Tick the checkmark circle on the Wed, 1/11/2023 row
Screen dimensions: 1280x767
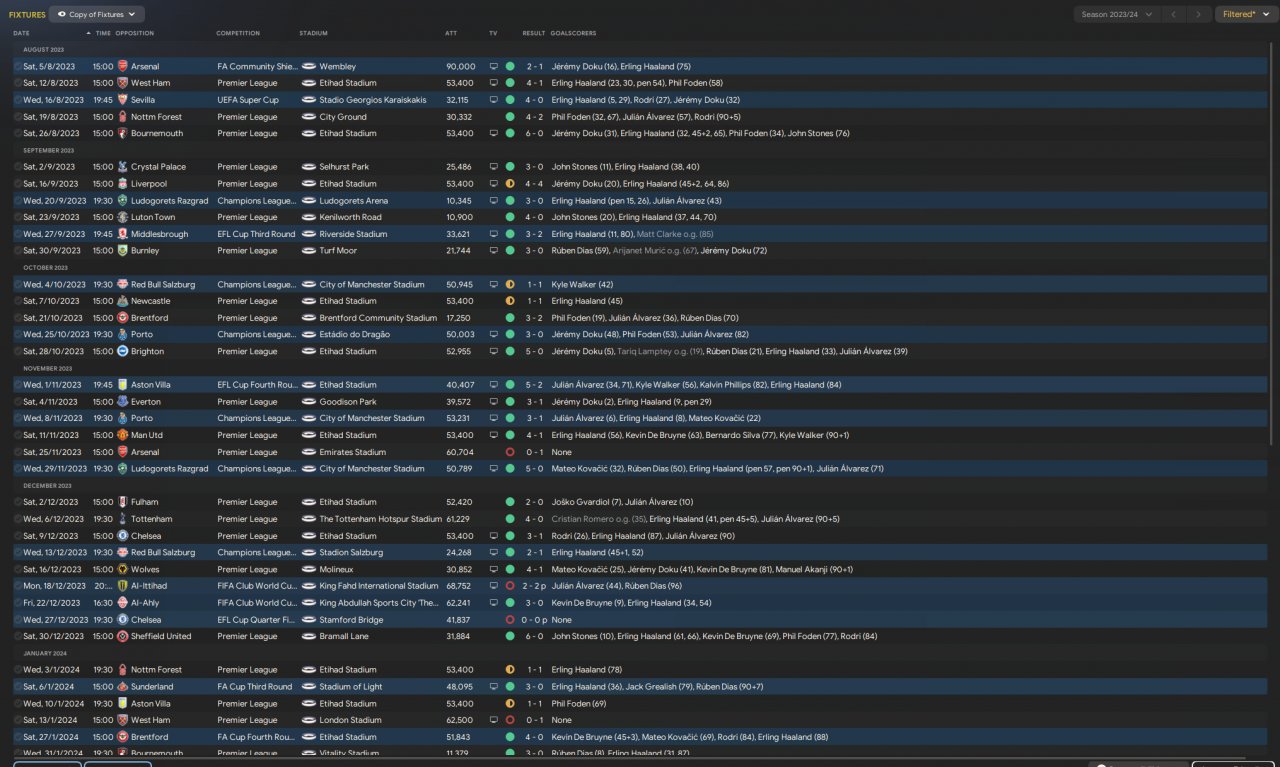click(x=18, y=385)
